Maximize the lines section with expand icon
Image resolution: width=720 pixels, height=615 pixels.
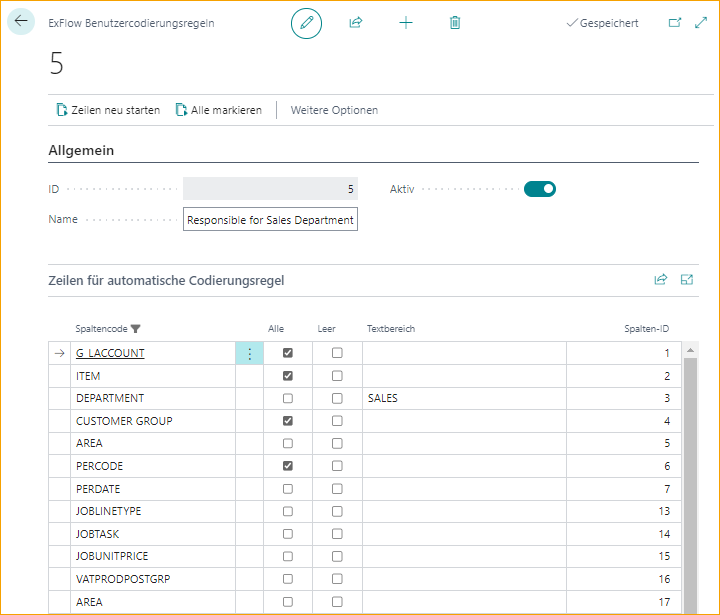687,280
